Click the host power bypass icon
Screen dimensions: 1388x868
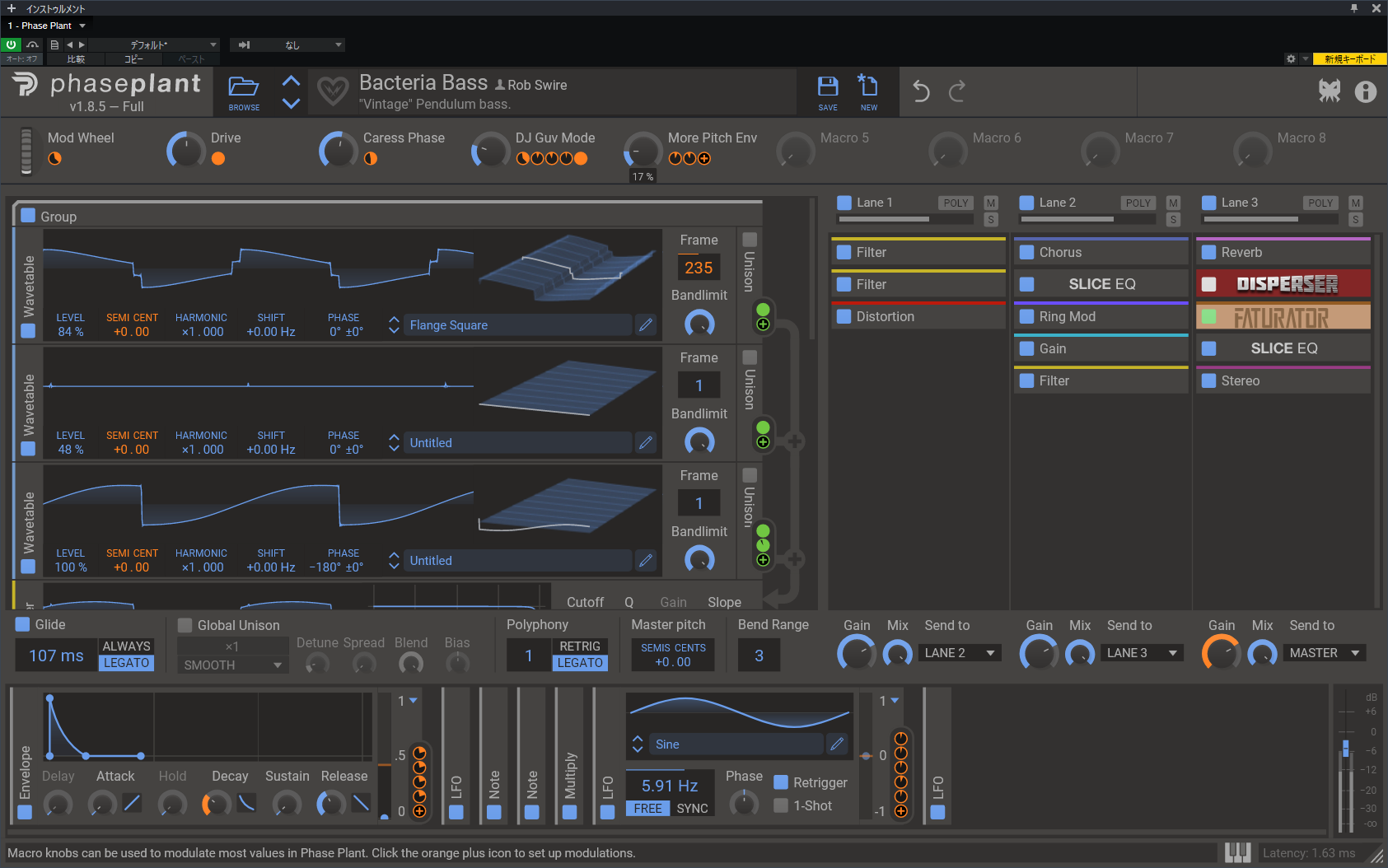click(x=12, y=44)
